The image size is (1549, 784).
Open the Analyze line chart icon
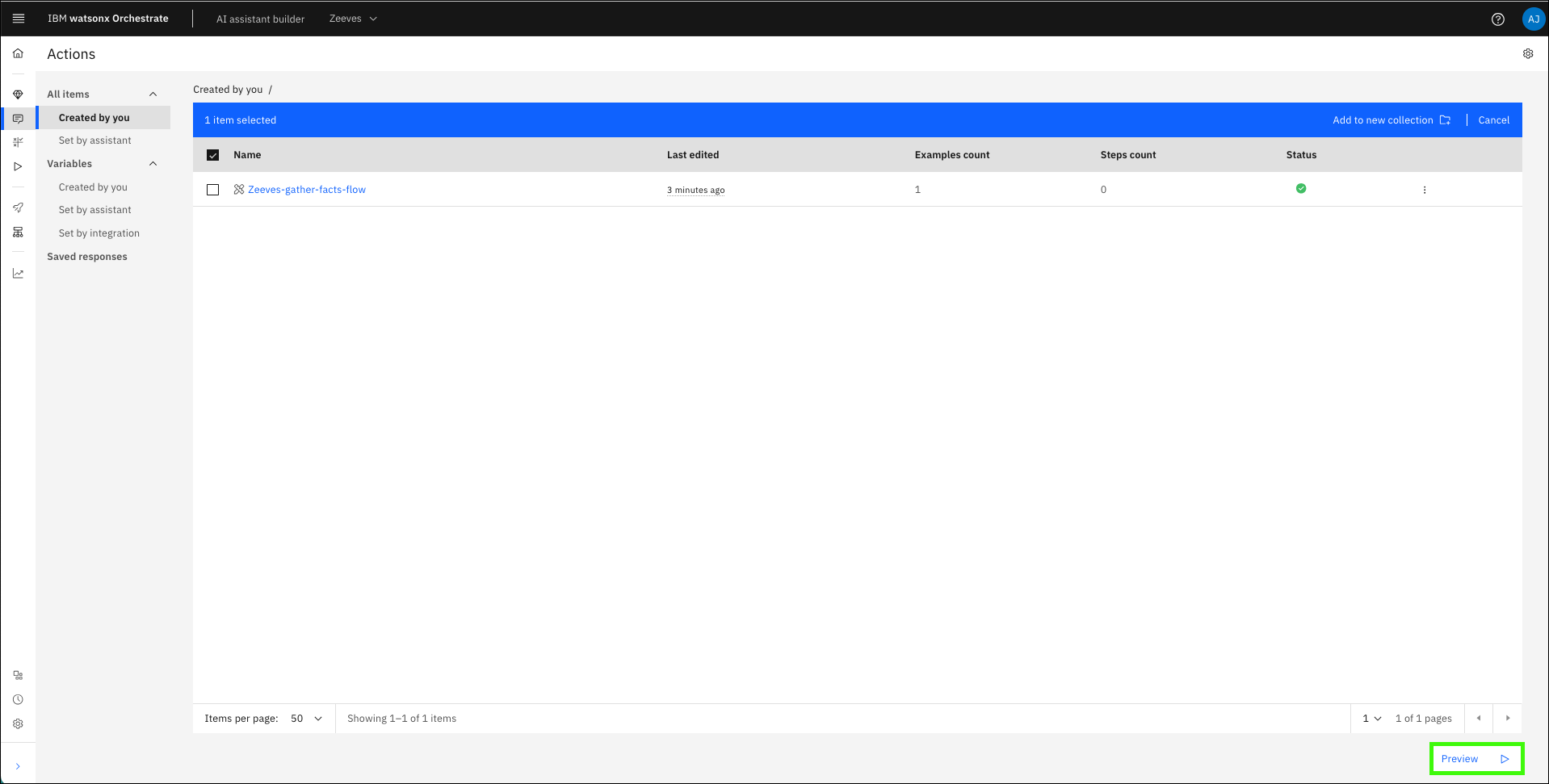(x=18, y=274)
